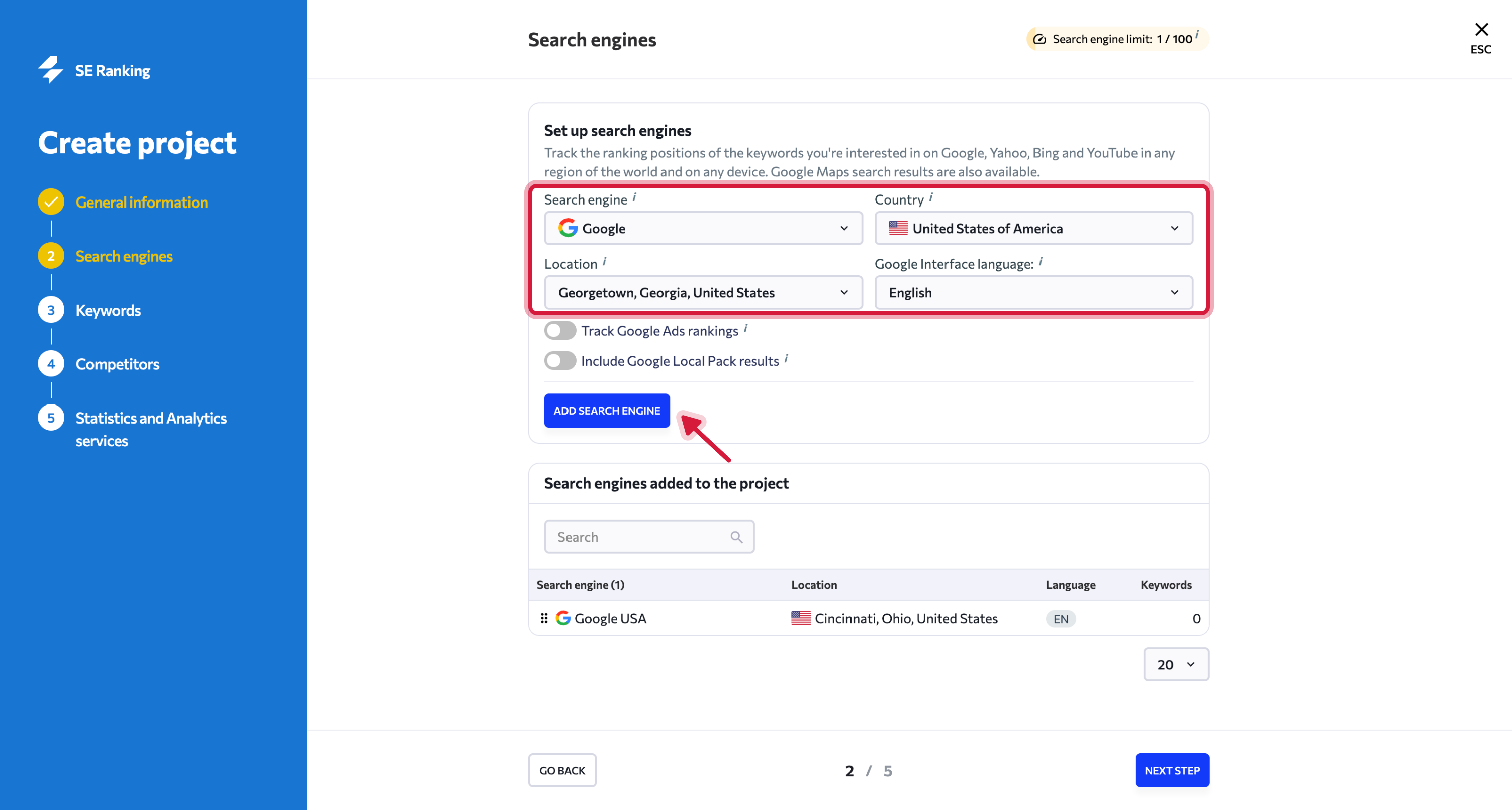This screenshot has width=1512, height=810.
Task: Click the Next Step button
Action: click(1172, 770)
